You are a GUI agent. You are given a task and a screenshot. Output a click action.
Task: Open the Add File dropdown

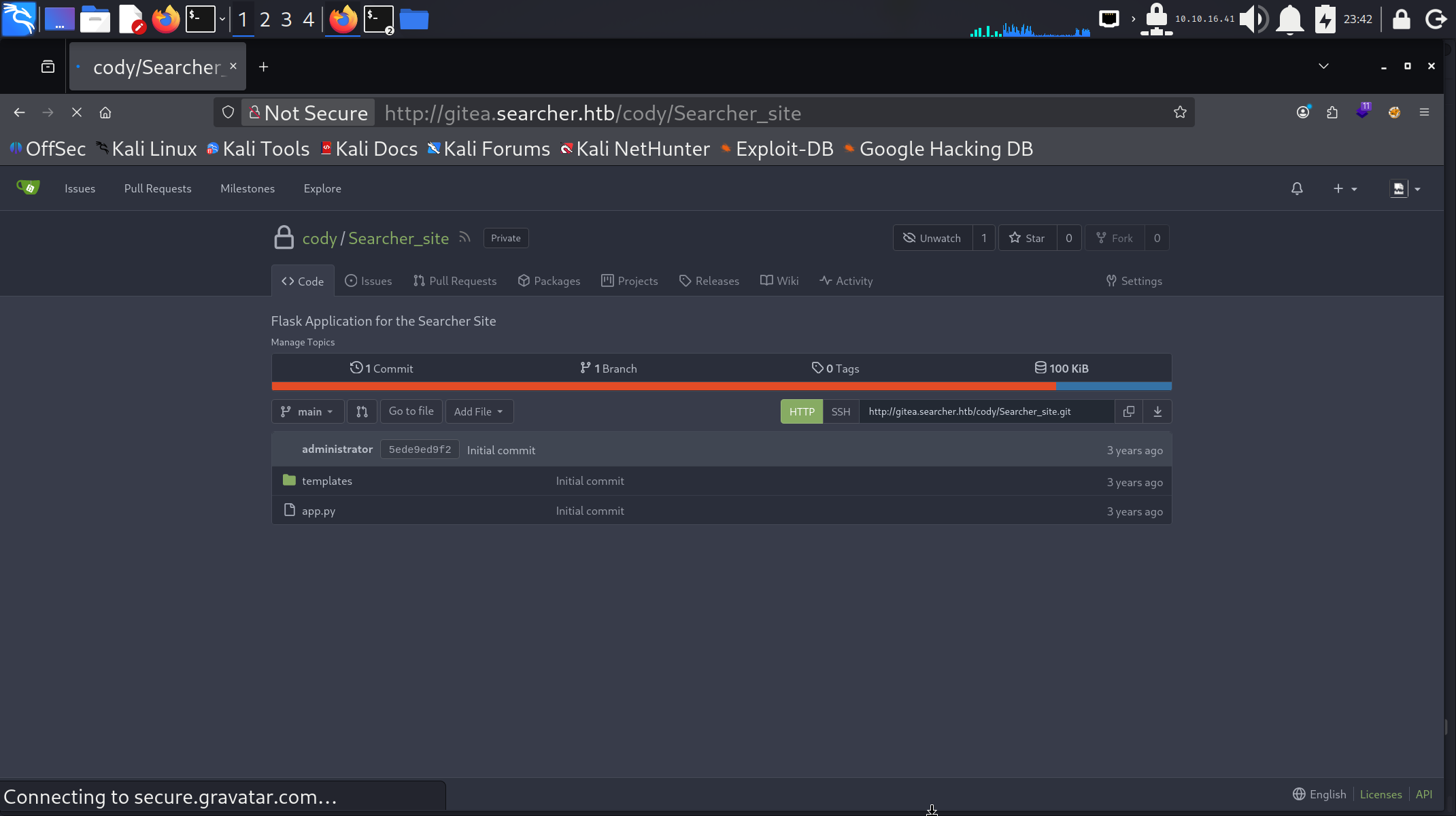(x=479, y=411)
